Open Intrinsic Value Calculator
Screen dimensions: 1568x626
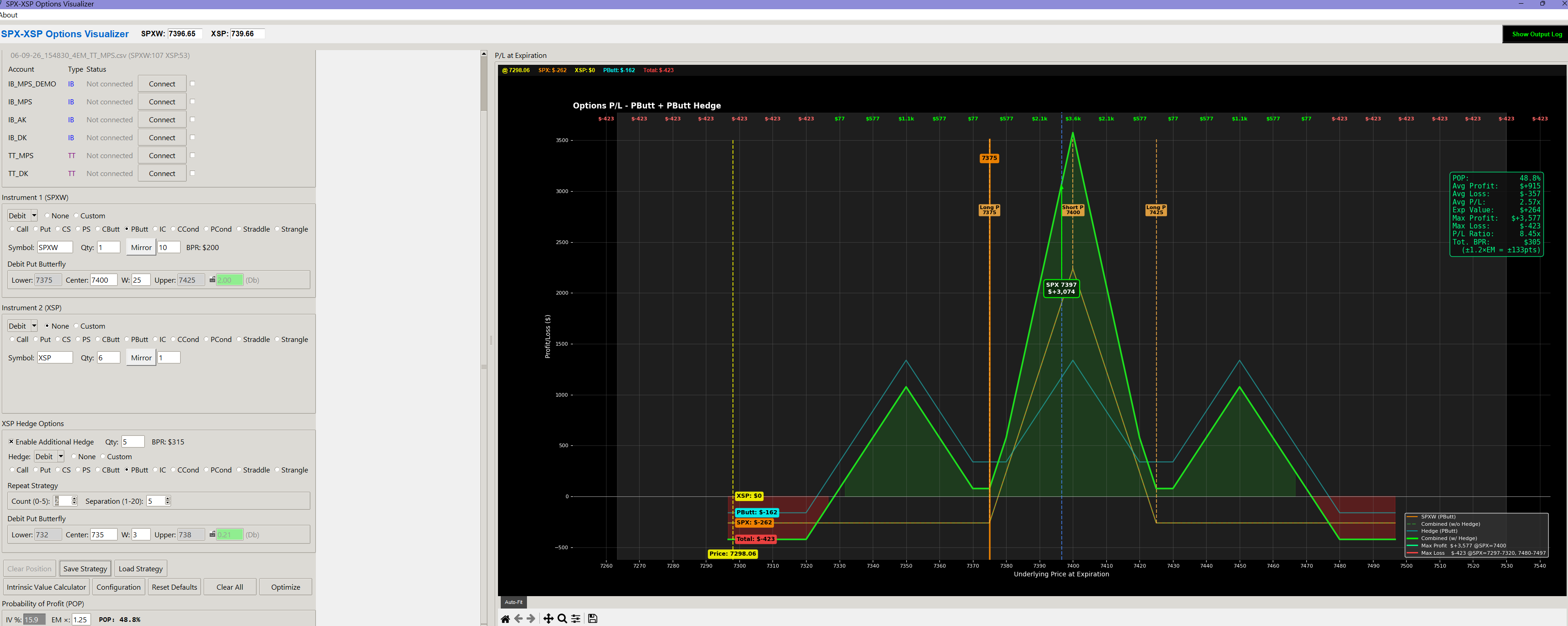pos(46,587)
